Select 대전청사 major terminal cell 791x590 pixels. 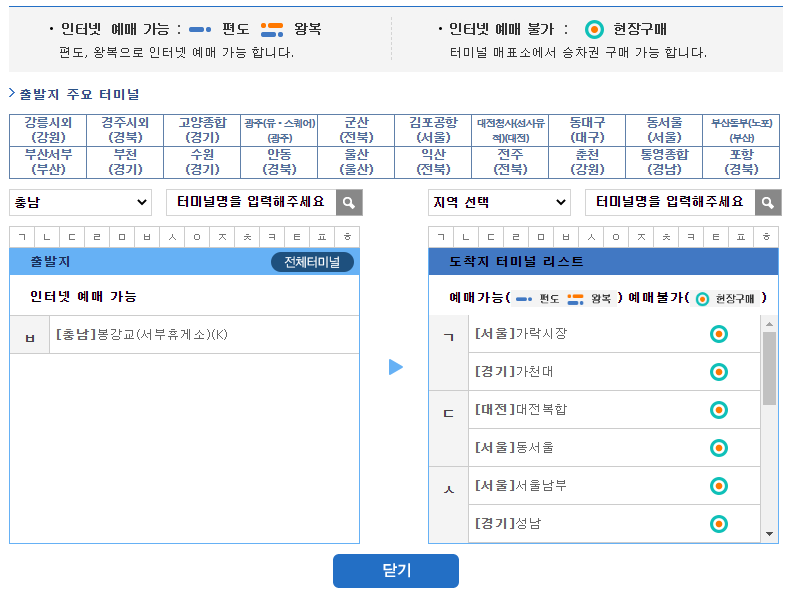[x=511, y=130]
